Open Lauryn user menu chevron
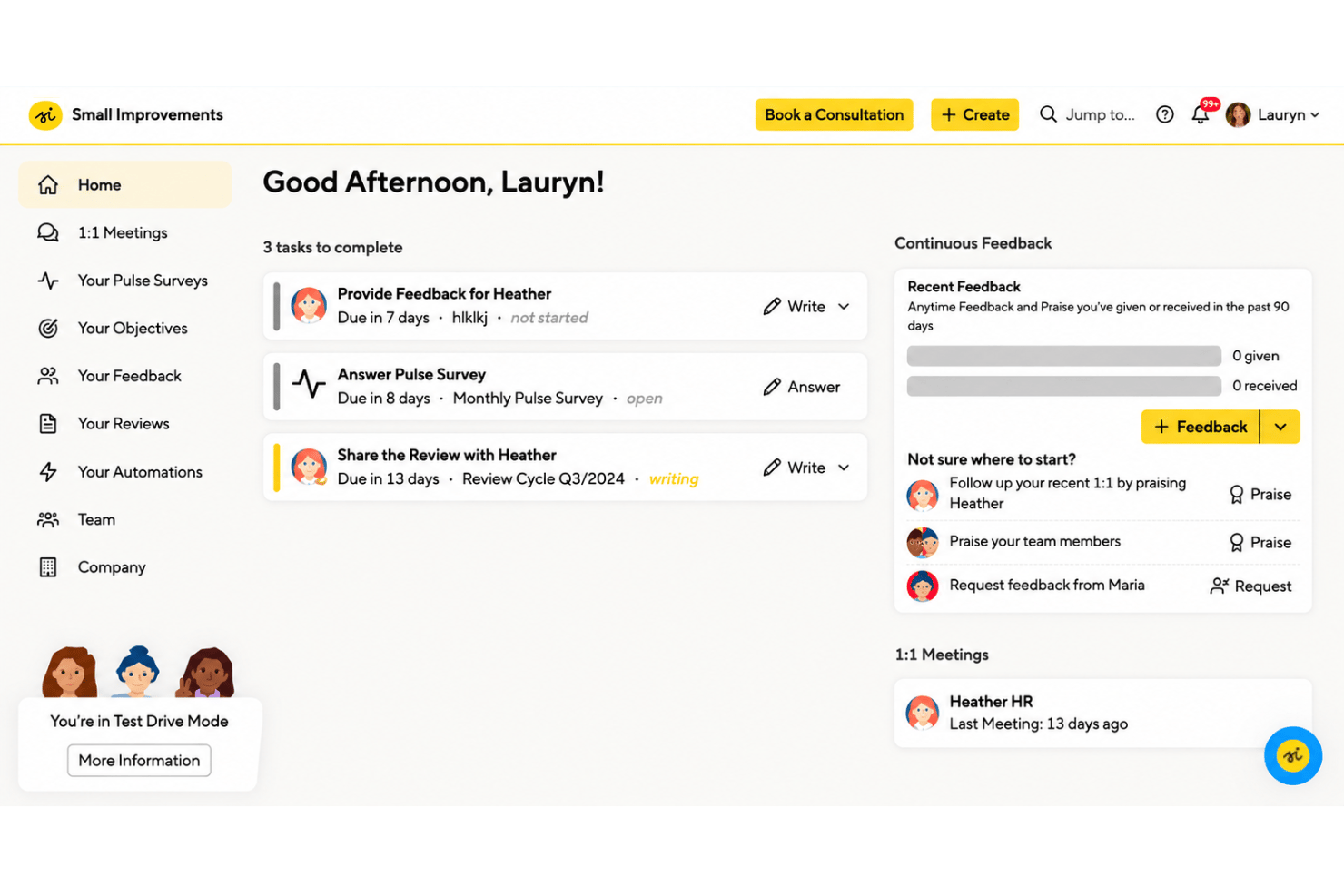This screenshot has height=896, width=1344. click(x=1315, y=115)
